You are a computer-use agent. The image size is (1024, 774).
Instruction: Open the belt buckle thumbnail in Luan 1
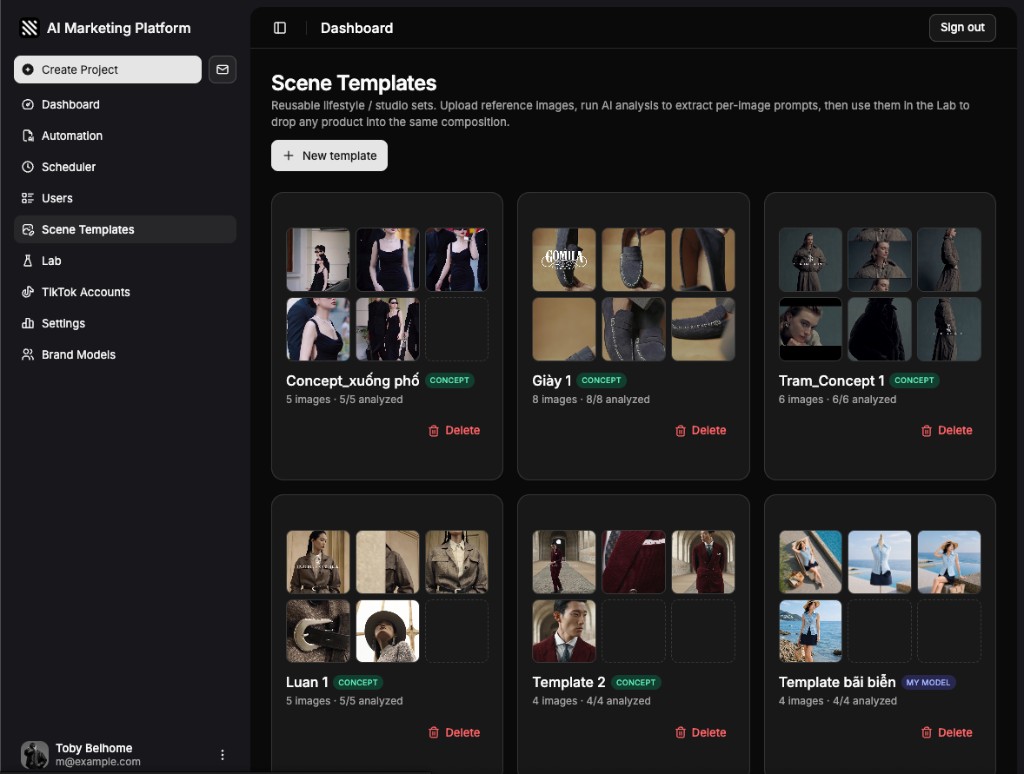tap(318, 631)
